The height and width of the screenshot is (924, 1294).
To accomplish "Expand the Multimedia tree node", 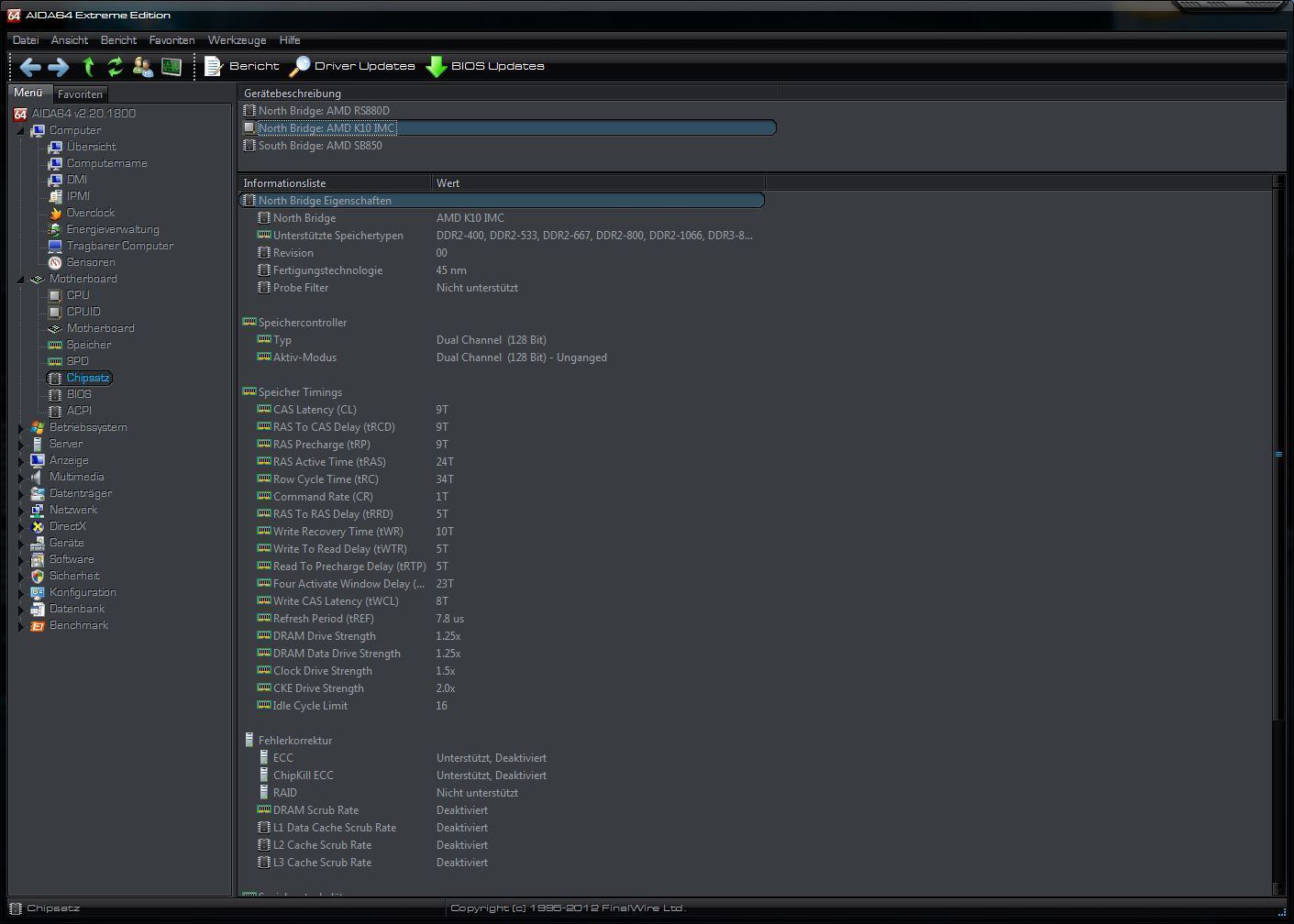I will 21,477.
